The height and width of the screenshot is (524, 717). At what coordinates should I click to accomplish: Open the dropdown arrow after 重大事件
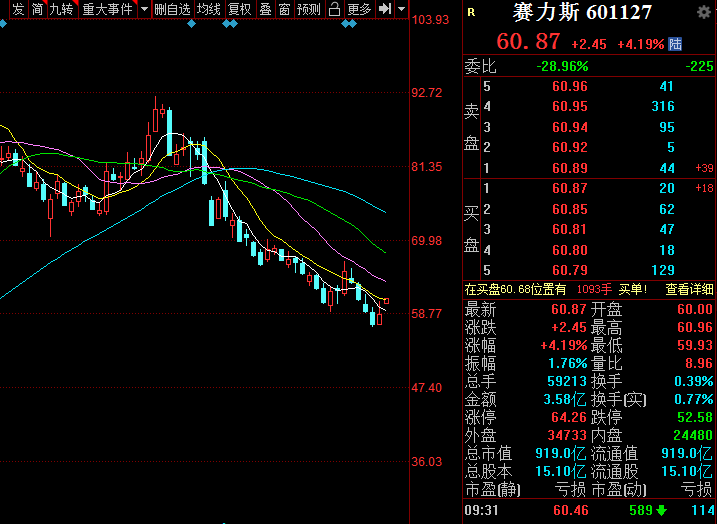click(144, 9)
